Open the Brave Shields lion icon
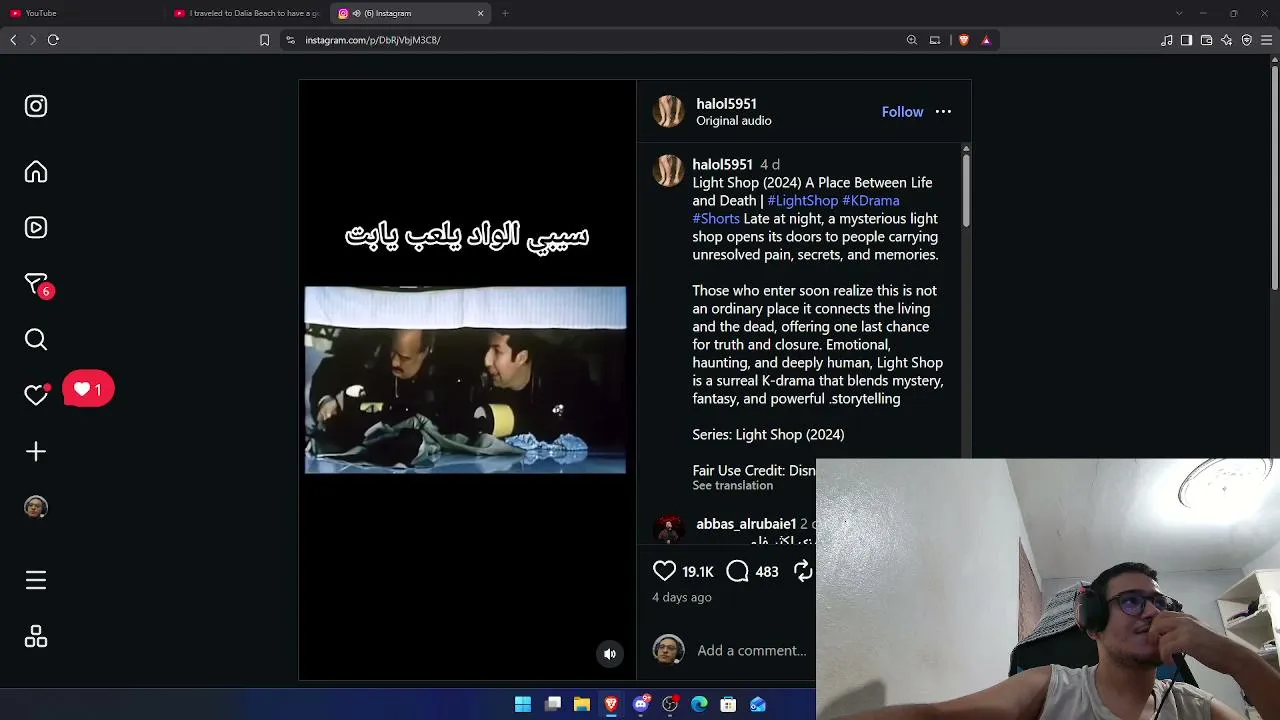 point(963,40)
